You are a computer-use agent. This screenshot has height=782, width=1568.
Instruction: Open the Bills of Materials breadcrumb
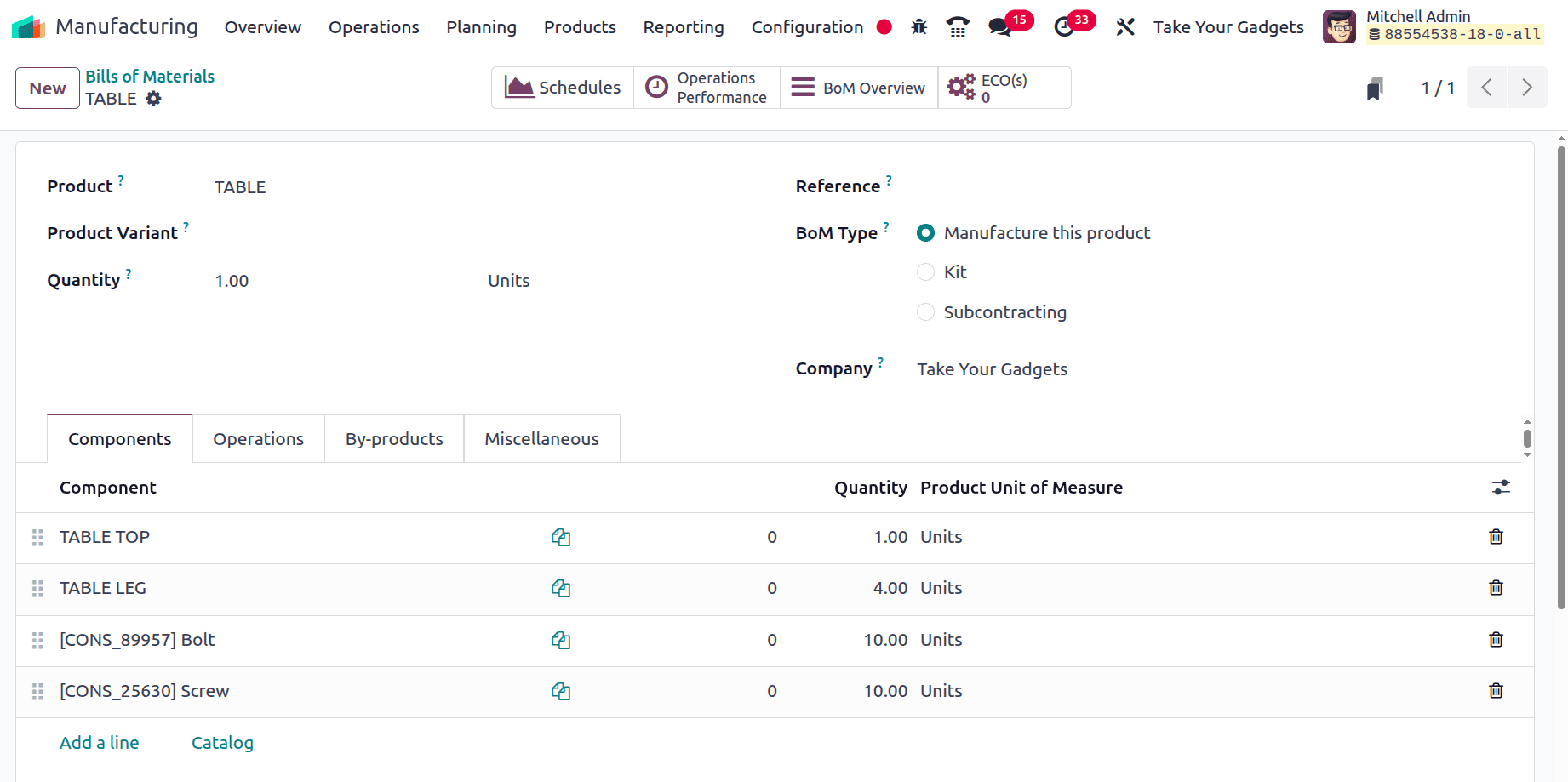click(x=150, y=77)
